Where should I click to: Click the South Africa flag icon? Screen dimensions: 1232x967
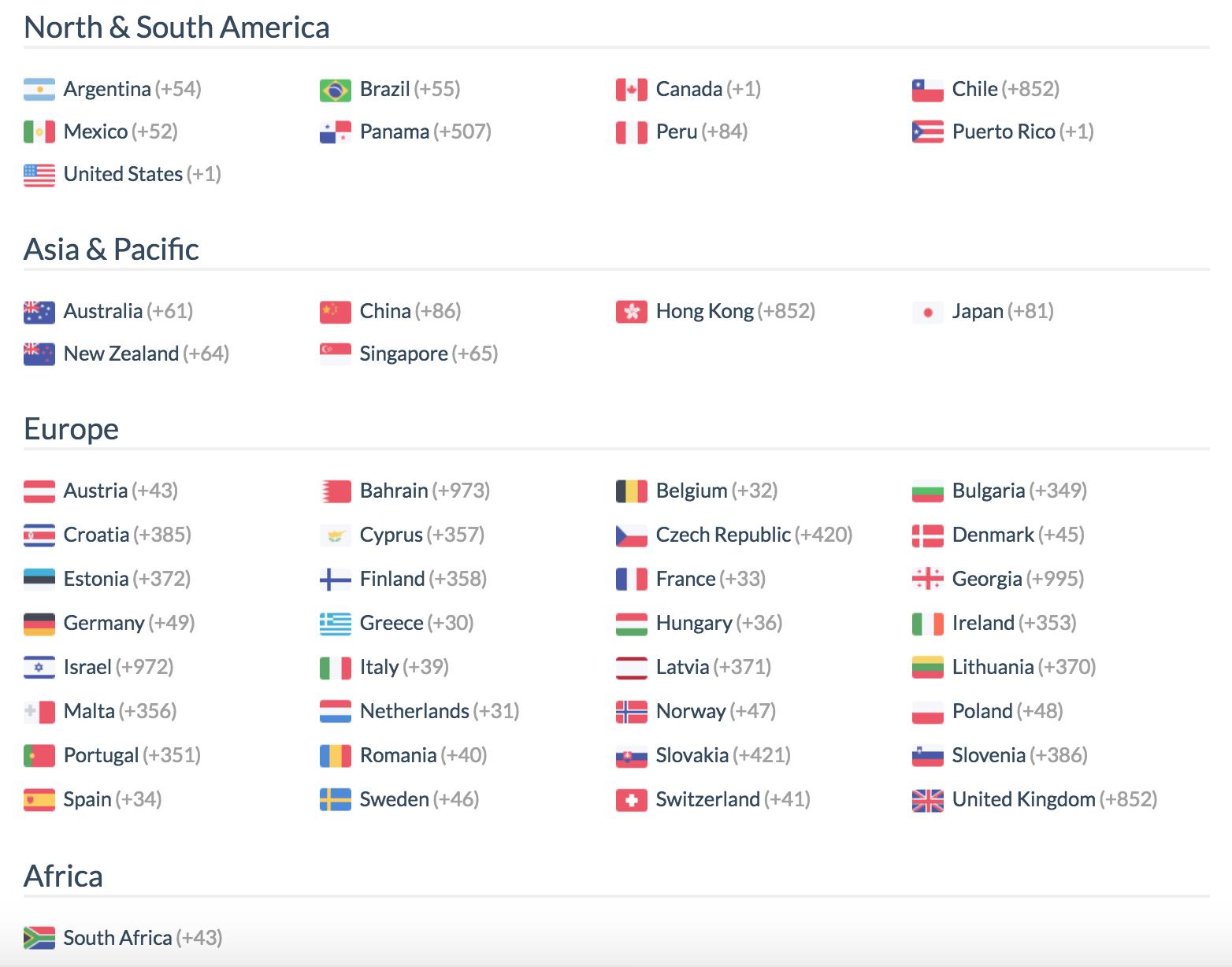(39, 938)
